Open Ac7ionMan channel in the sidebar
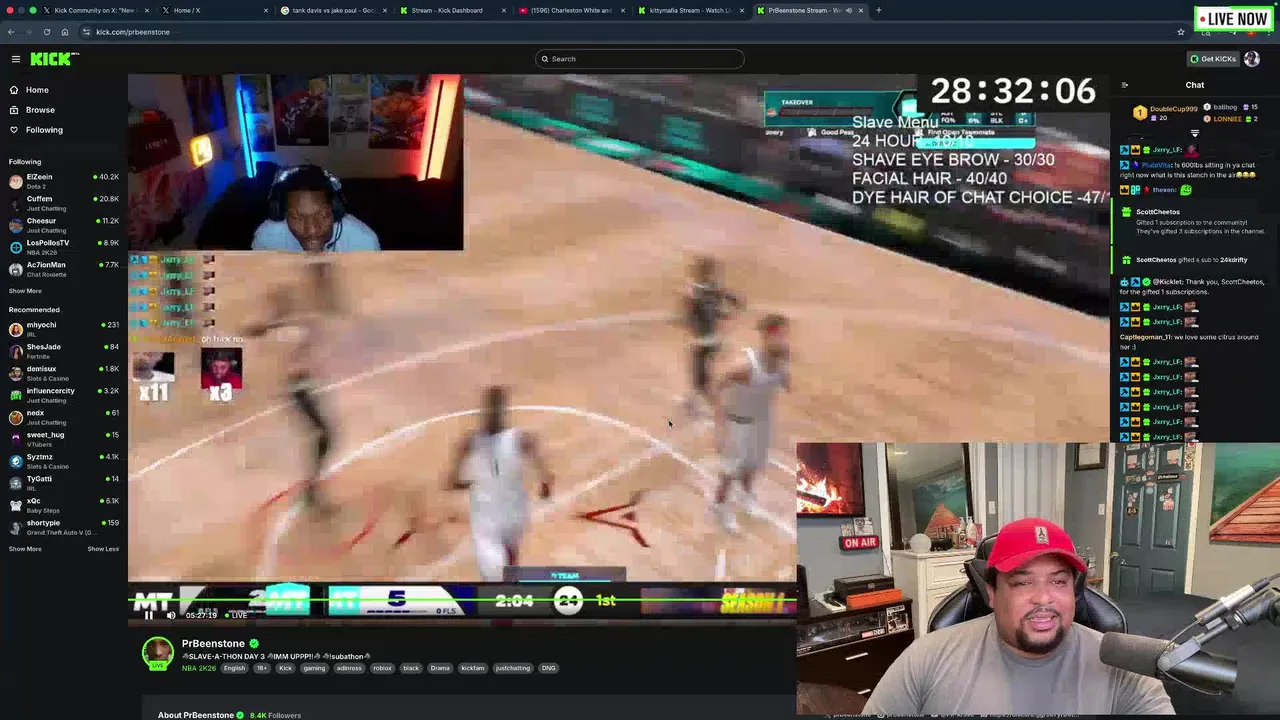The height and width of the screenshot is (720, 1280). (64, 269)
